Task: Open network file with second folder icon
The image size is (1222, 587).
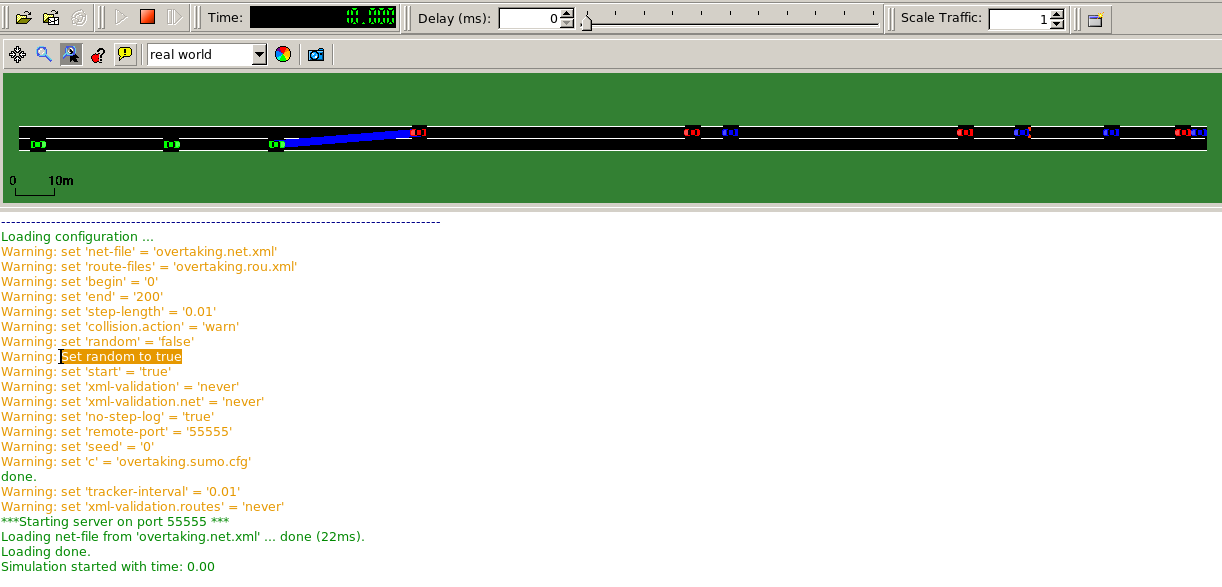Action: pyautogui.click(x=51, y=18)
